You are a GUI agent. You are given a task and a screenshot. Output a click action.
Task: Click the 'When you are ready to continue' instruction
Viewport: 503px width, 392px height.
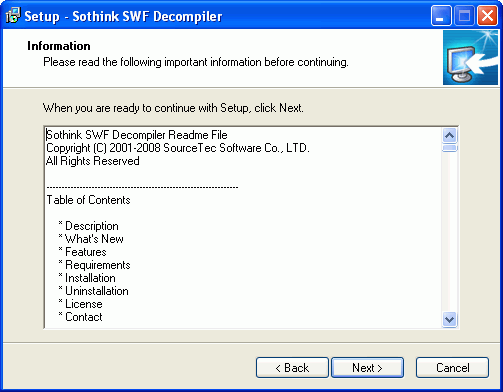(x=173, y=108)
